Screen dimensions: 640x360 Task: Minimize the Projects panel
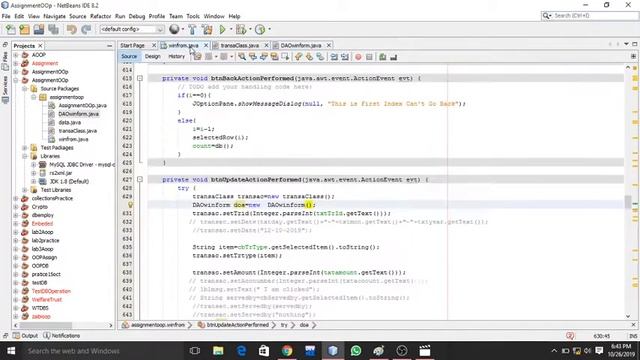(109, 46)
